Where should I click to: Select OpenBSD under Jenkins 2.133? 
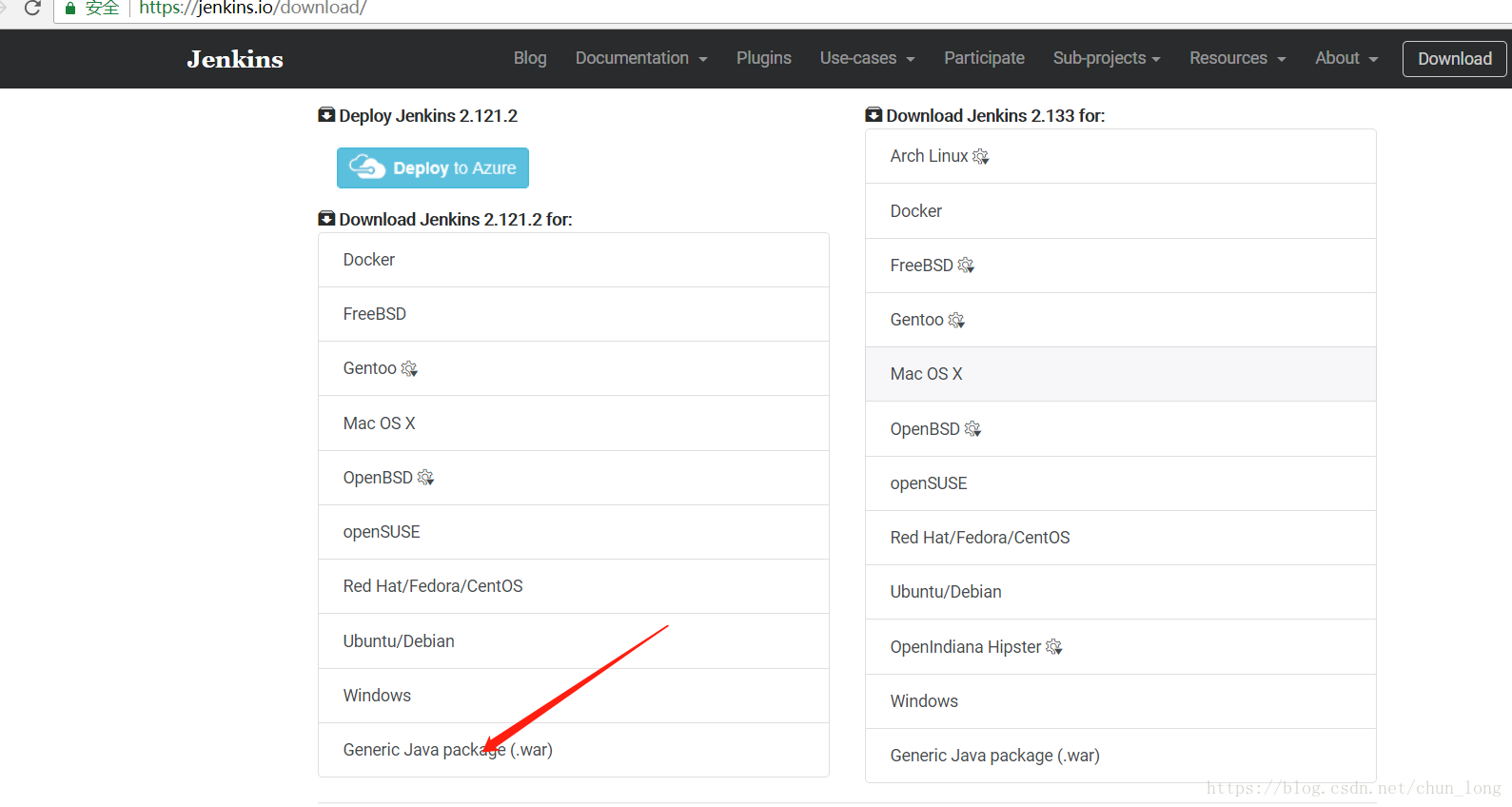click(x=1121, y=429)
